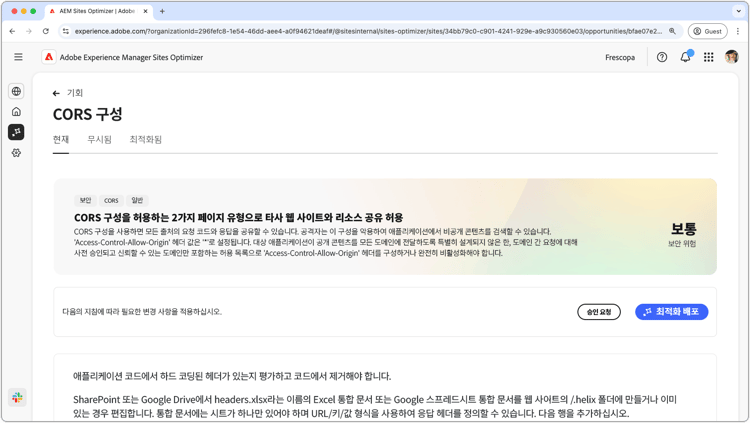Click the bold CORS opportunity headline
The width and height of the screenshot is (750, 423).
coord(238,218)
